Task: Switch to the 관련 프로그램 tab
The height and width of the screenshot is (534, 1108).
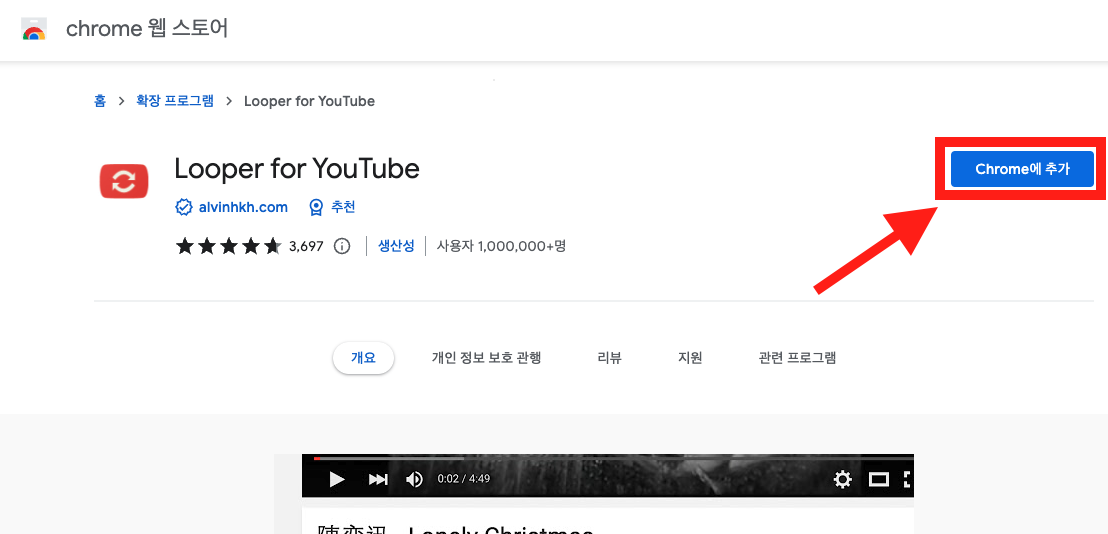Action: tap(797, 357)
